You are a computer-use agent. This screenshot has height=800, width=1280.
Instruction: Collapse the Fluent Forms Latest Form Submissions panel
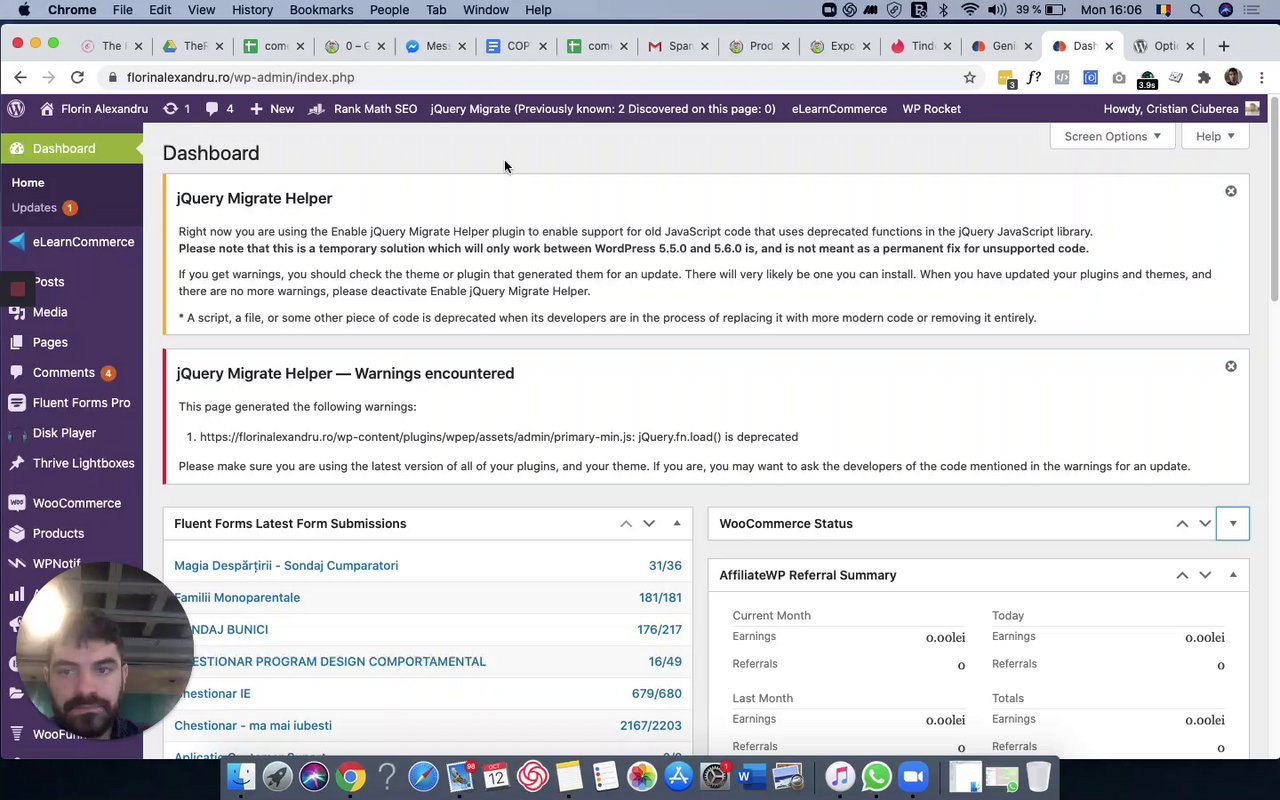click(x=677, y=523)
